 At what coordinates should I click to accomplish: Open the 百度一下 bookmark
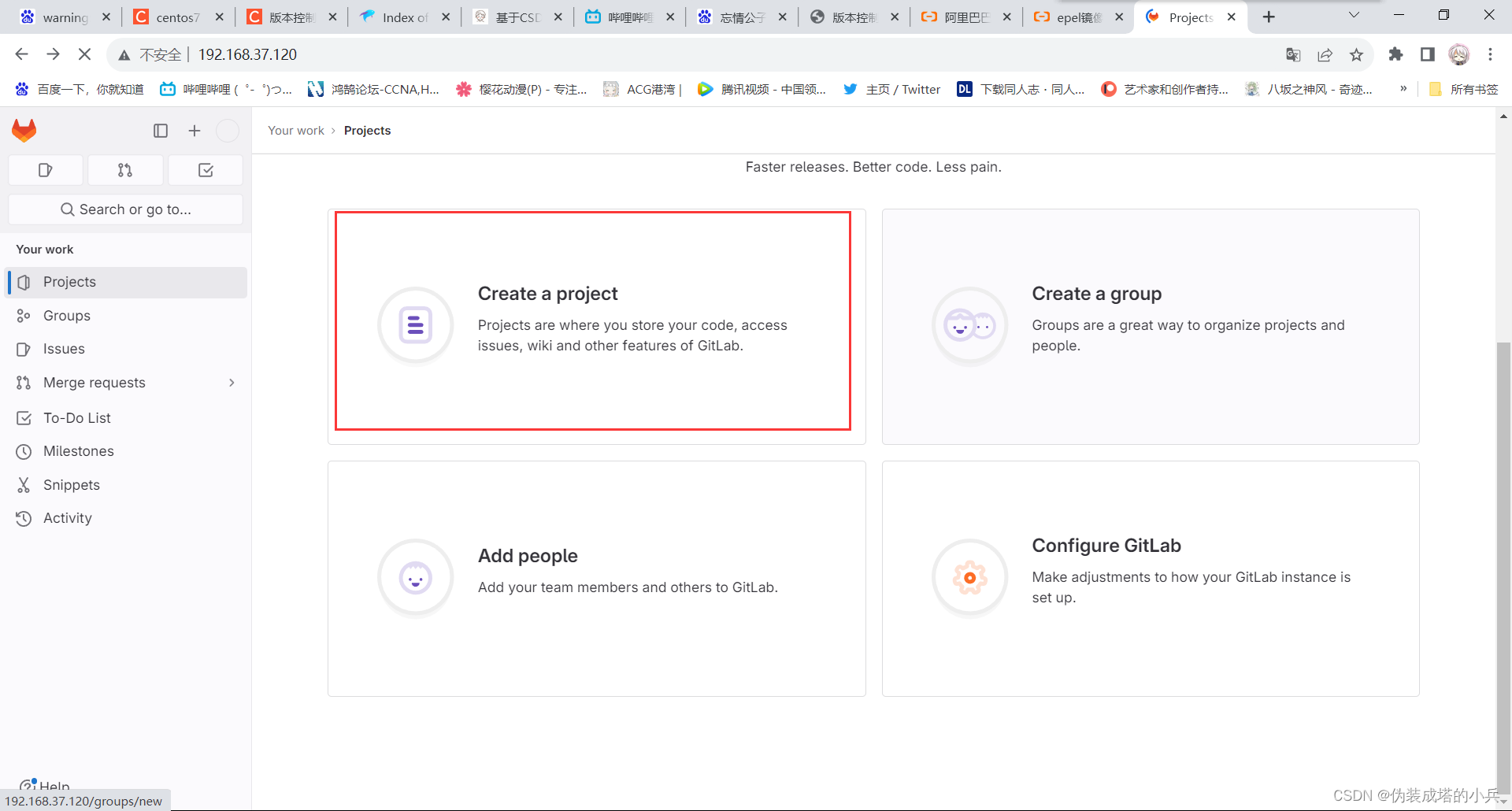point(80,89)
